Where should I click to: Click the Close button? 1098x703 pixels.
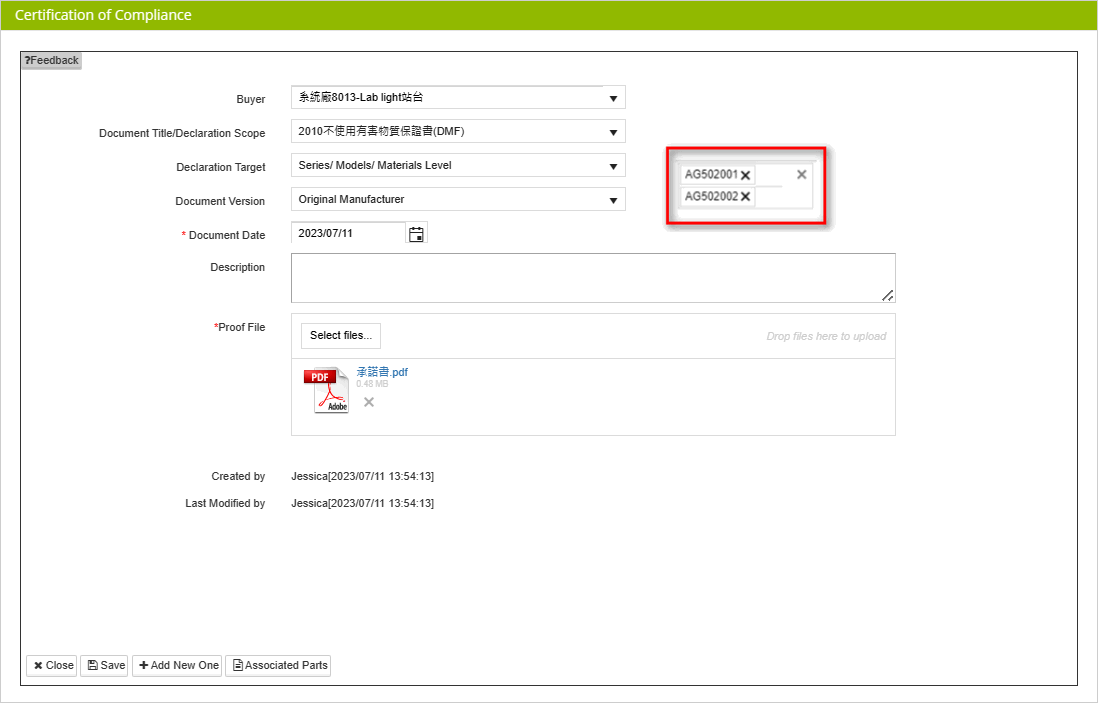click(52, 665)
